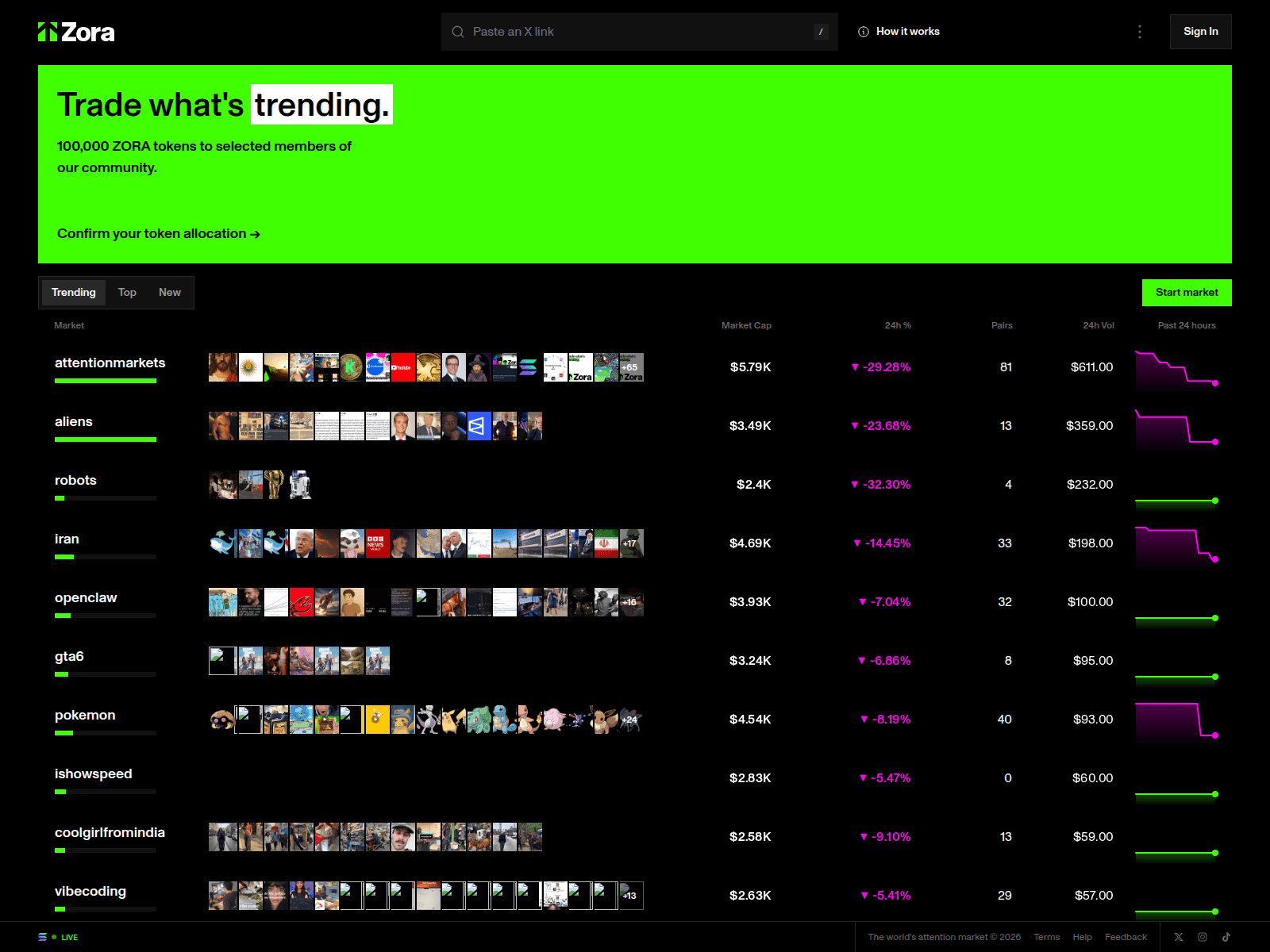Open the Terms link in footer

[1046, 937]
